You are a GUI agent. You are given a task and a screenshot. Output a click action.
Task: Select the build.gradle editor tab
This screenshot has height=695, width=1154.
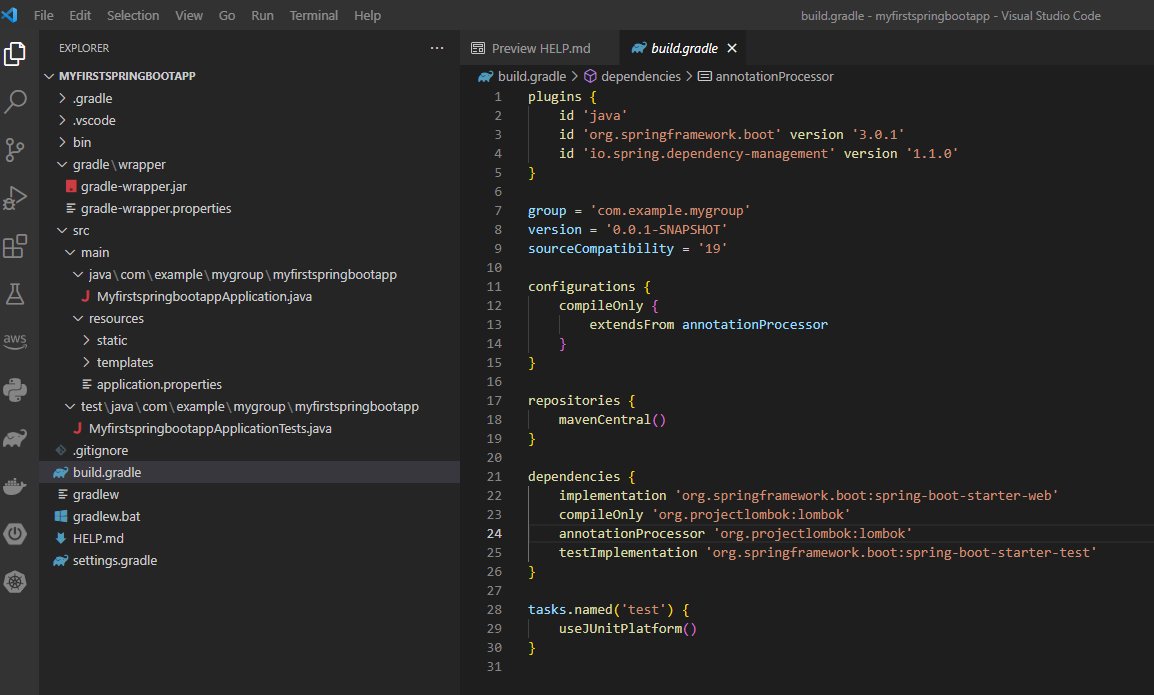(681, 48)
